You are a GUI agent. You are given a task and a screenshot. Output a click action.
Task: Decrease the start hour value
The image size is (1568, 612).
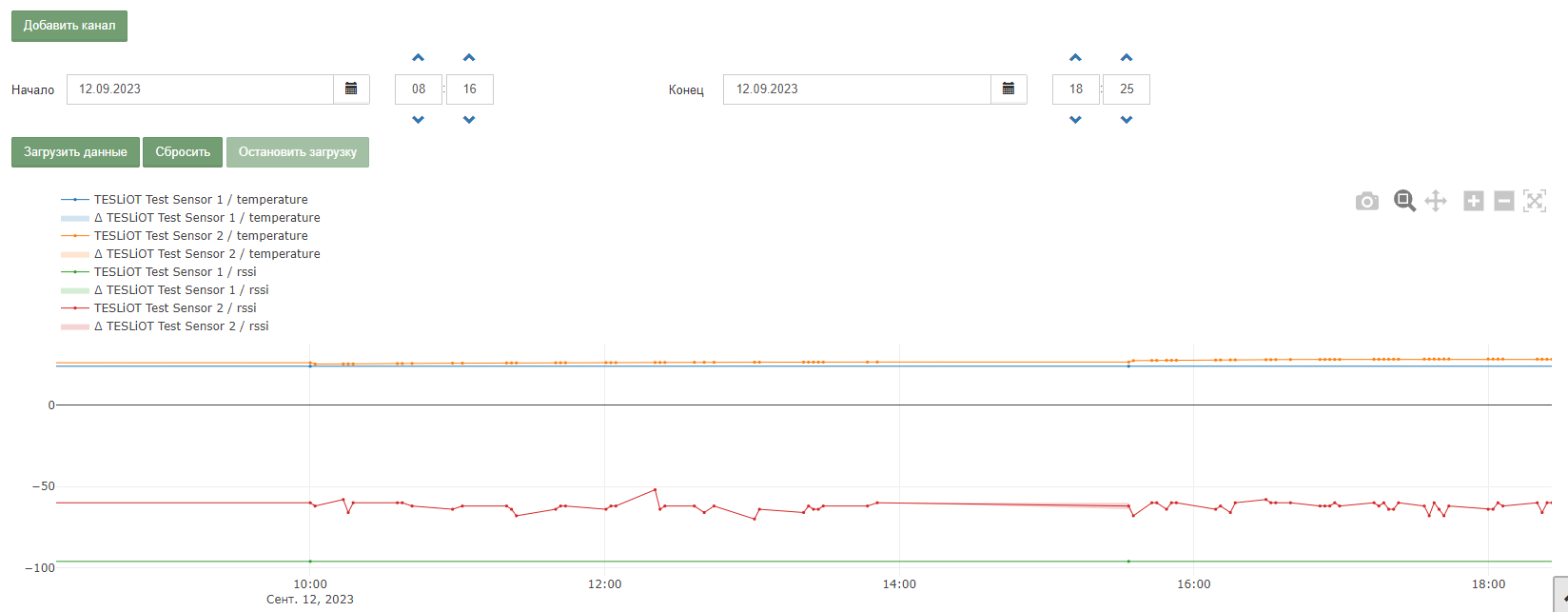click(x=419, y=120)
